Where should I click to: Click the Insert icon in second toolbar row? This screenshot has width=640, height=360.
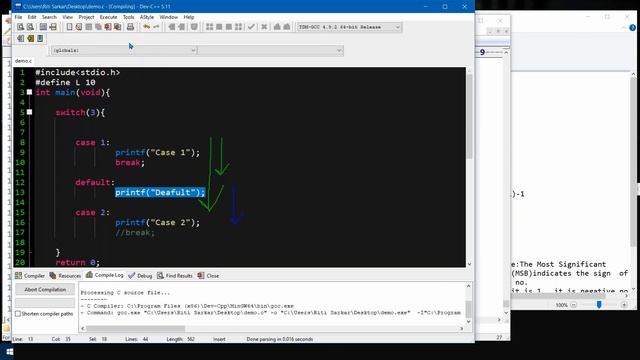pyautogui.click(x=20, y=38)
